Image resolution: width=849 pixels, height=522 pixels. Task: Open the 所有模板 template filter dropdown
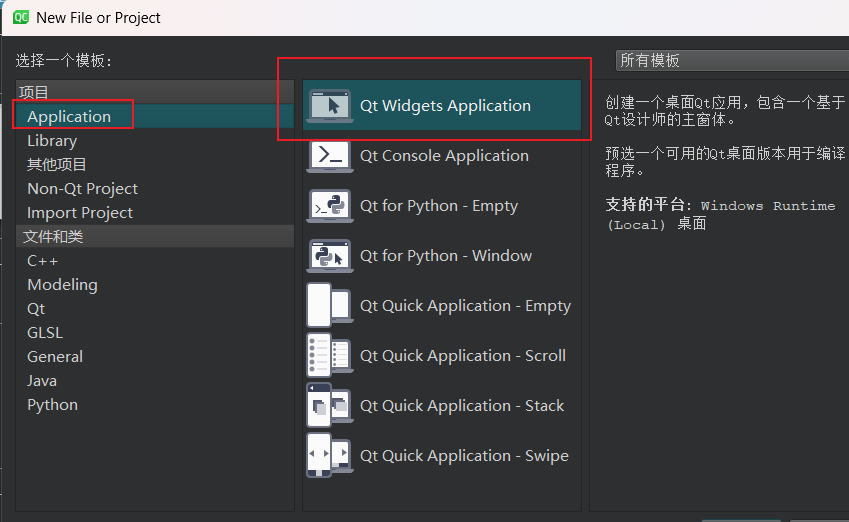[732, 60]
